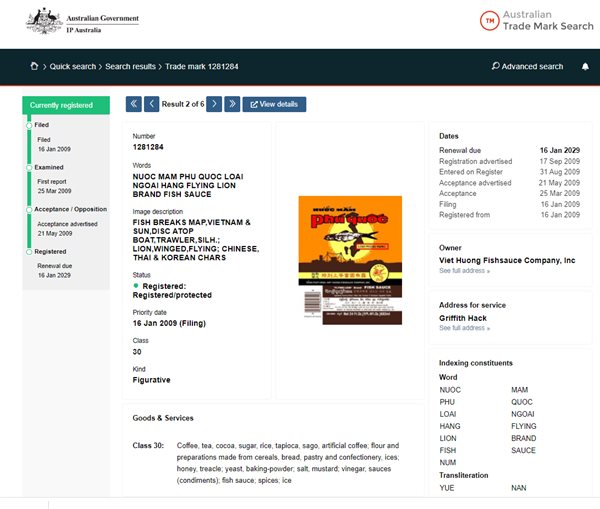This screenshot has width=600, height=509.
Task: Click the Currently registered status banner
Action: click(x=66, y=105)
